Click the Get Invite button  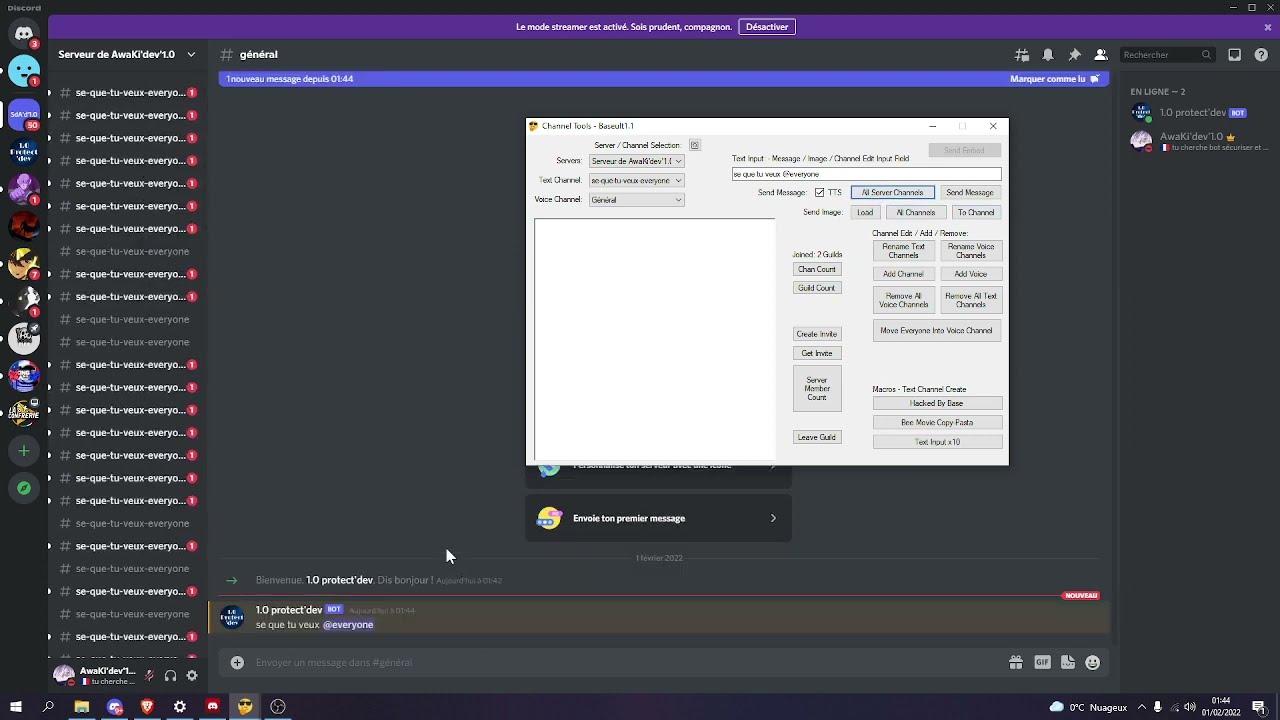point(817,353)
